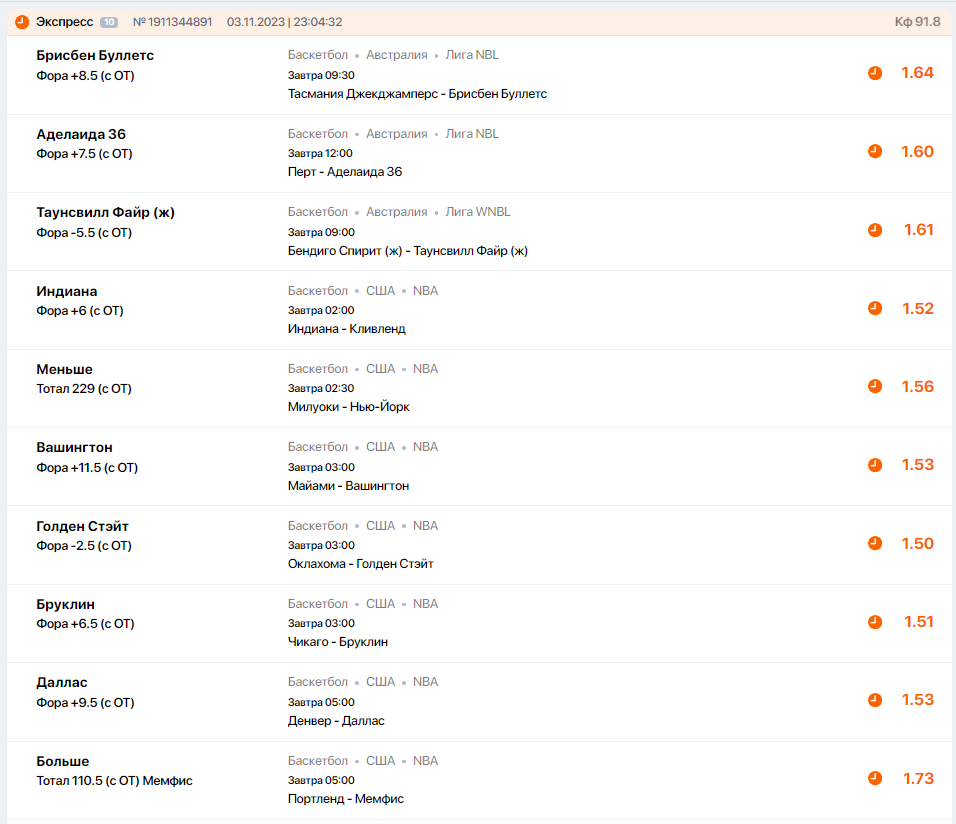
Task: Click the Аделаида 36 selection name
Action: click(x=81, y=134)
